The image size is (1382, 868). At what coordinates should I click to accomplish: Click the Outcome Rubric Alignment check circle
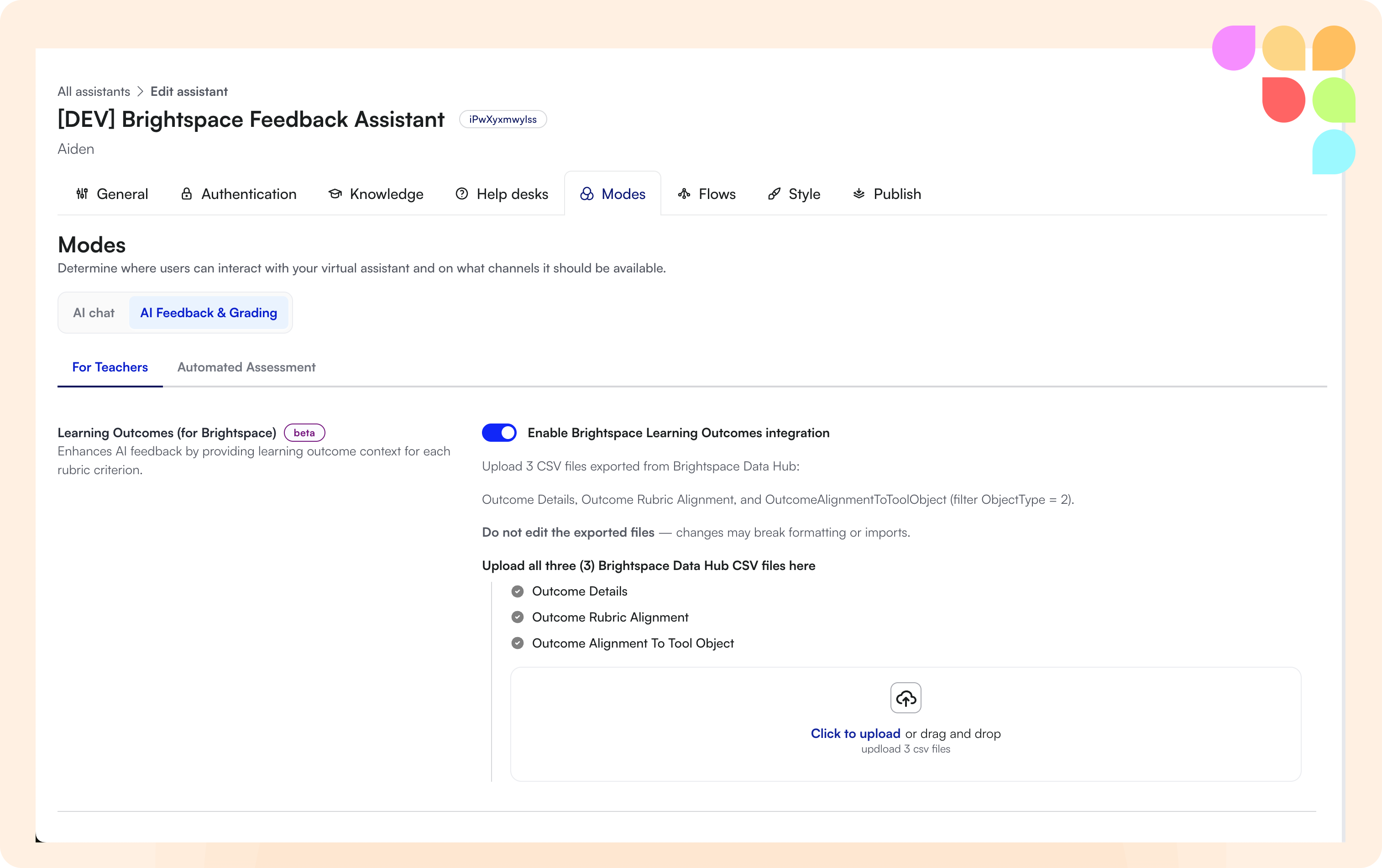[x=518, y=617]
